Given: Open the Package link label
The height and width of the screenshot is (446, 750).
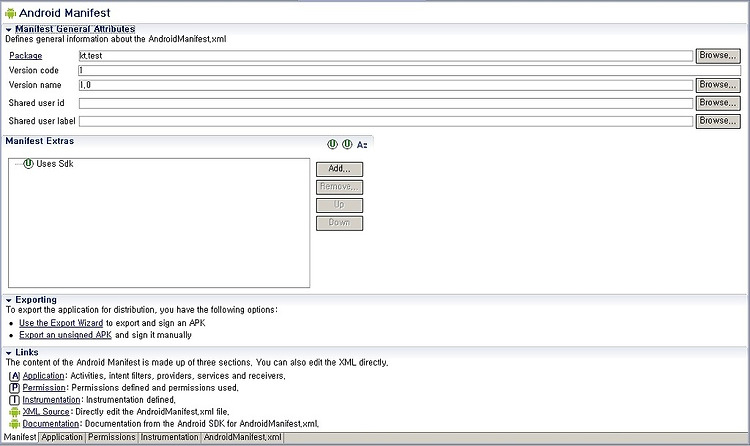Looking at the screenshot, I should [x=26, y=56].
